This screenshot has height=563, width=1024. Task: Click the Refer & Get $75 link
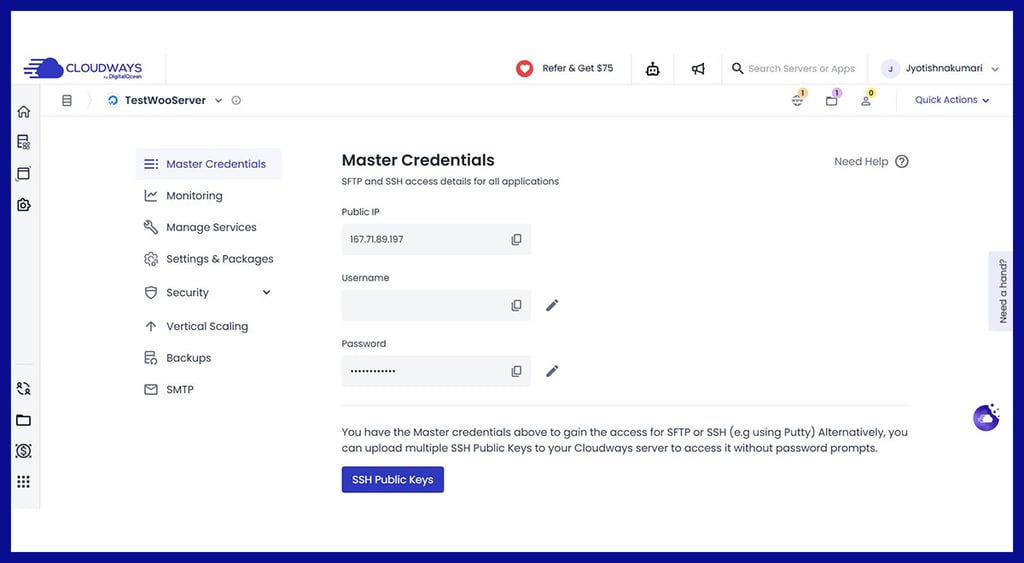[577, 69]
